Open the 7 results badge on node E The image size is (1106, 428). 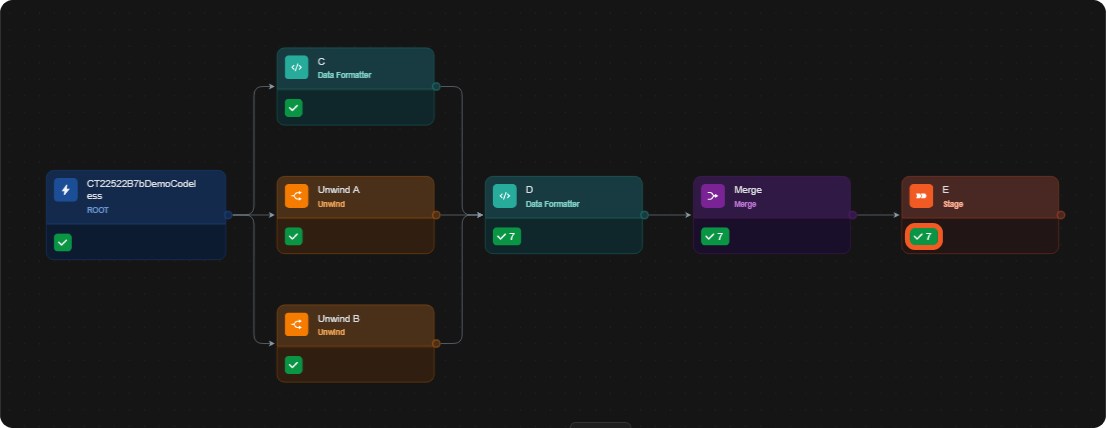click(x=923, y=236)
